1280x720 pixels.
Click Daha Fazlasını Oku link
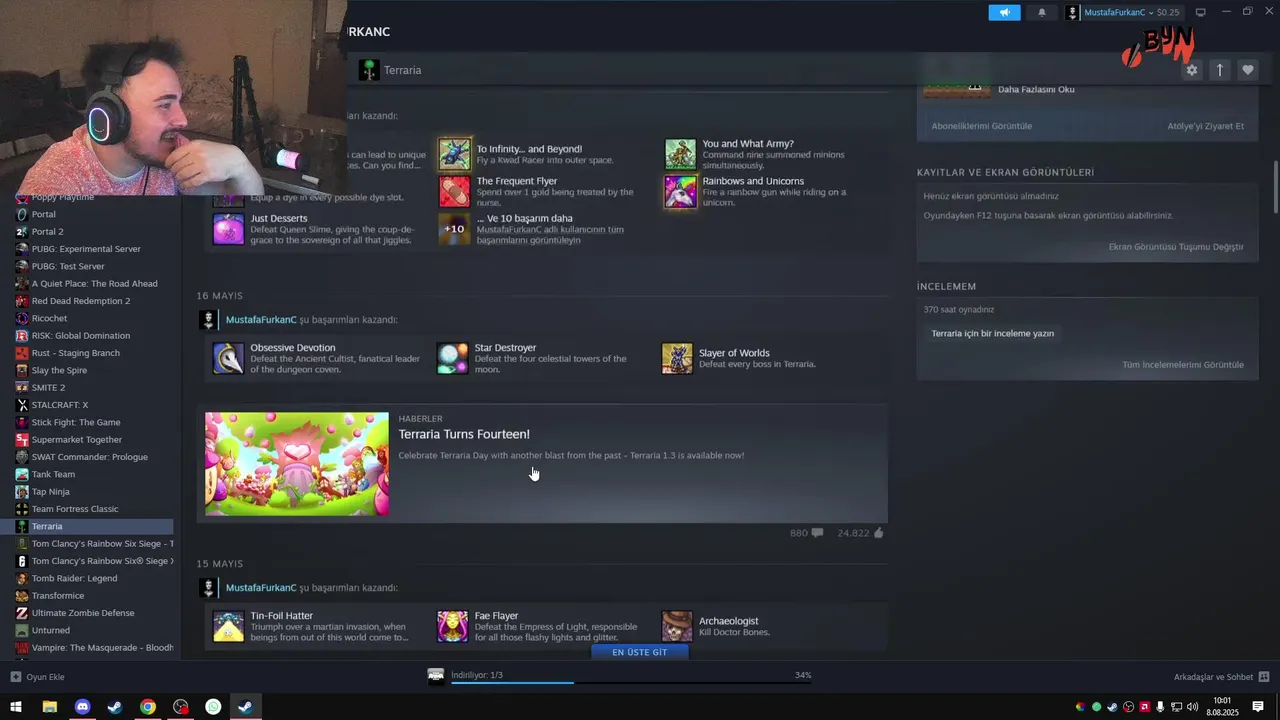pyautogui.click(x=1036, y=89)
